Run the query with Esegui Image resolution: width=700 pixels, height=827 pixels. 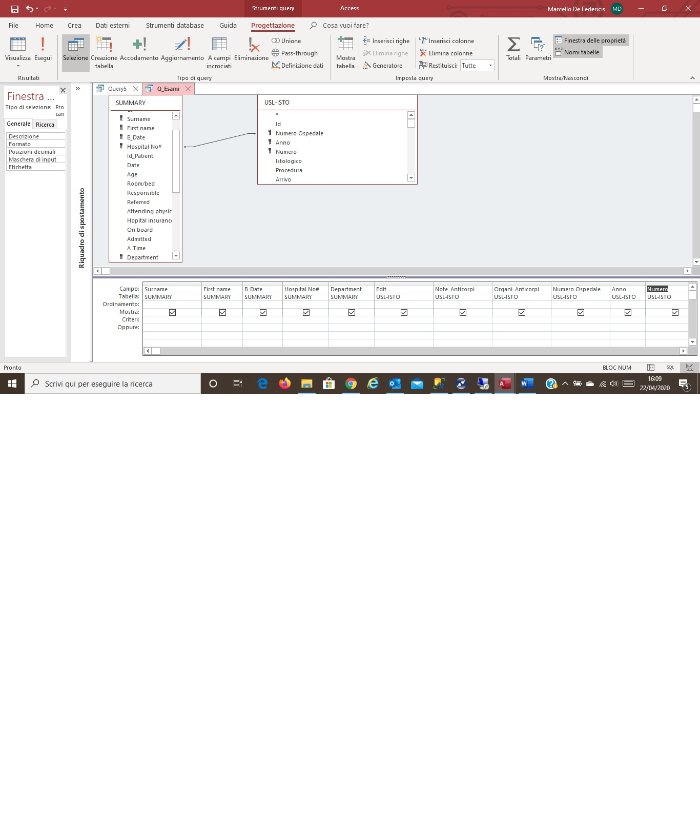42,49
